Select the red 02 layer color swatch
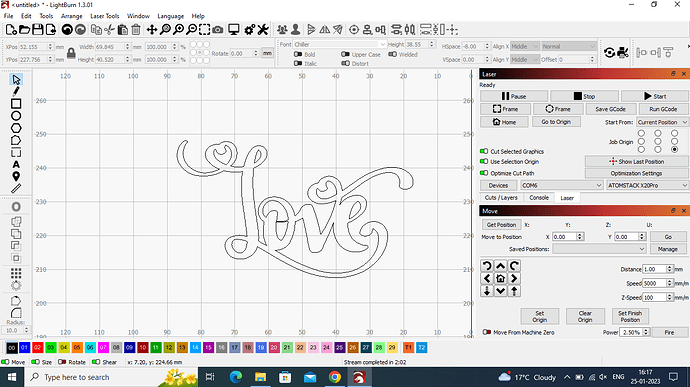Image resolution: width=690 pixels, height=387 pixels. (x=37, y=347)
